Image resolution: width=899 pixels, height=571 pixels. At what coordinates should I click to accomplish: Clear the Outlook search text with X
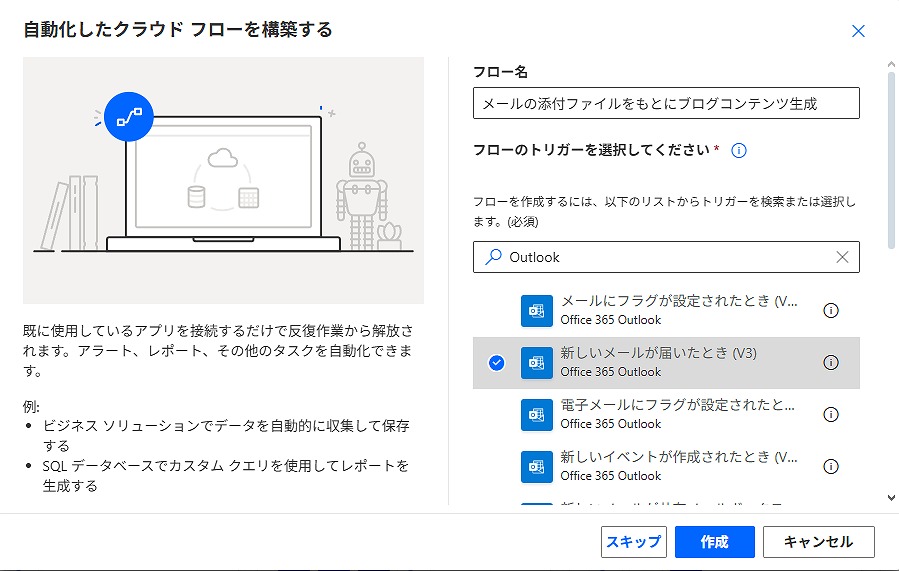[842, 257]
